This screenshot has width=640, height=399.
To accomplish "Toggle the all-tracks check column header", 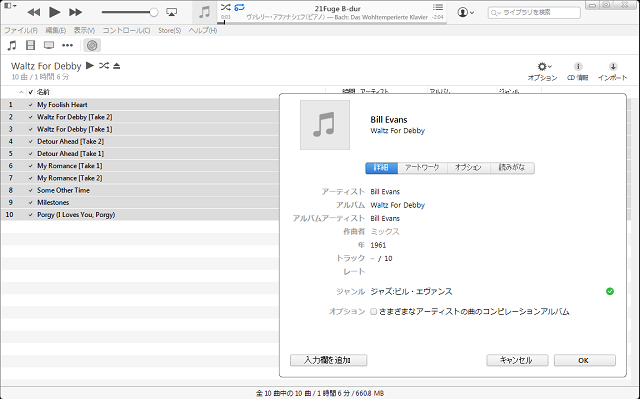I will (31, 92).
